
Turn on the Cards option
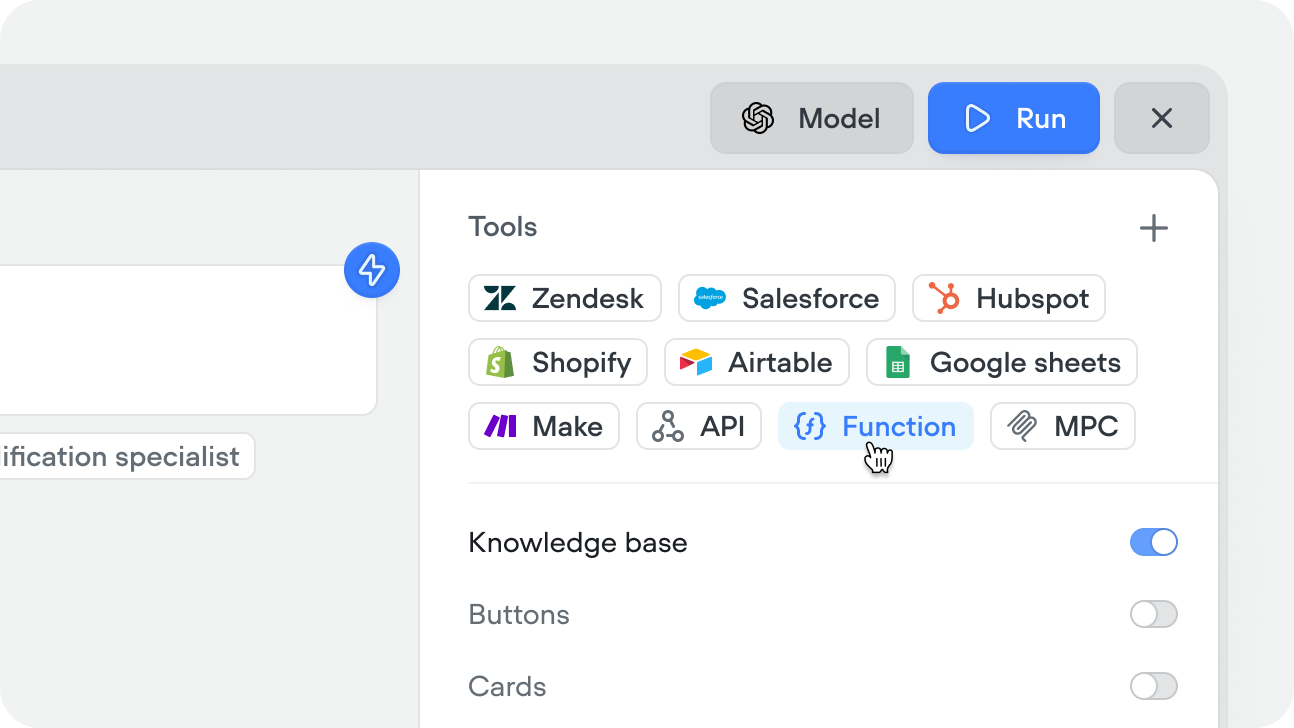coord(1153,686)
